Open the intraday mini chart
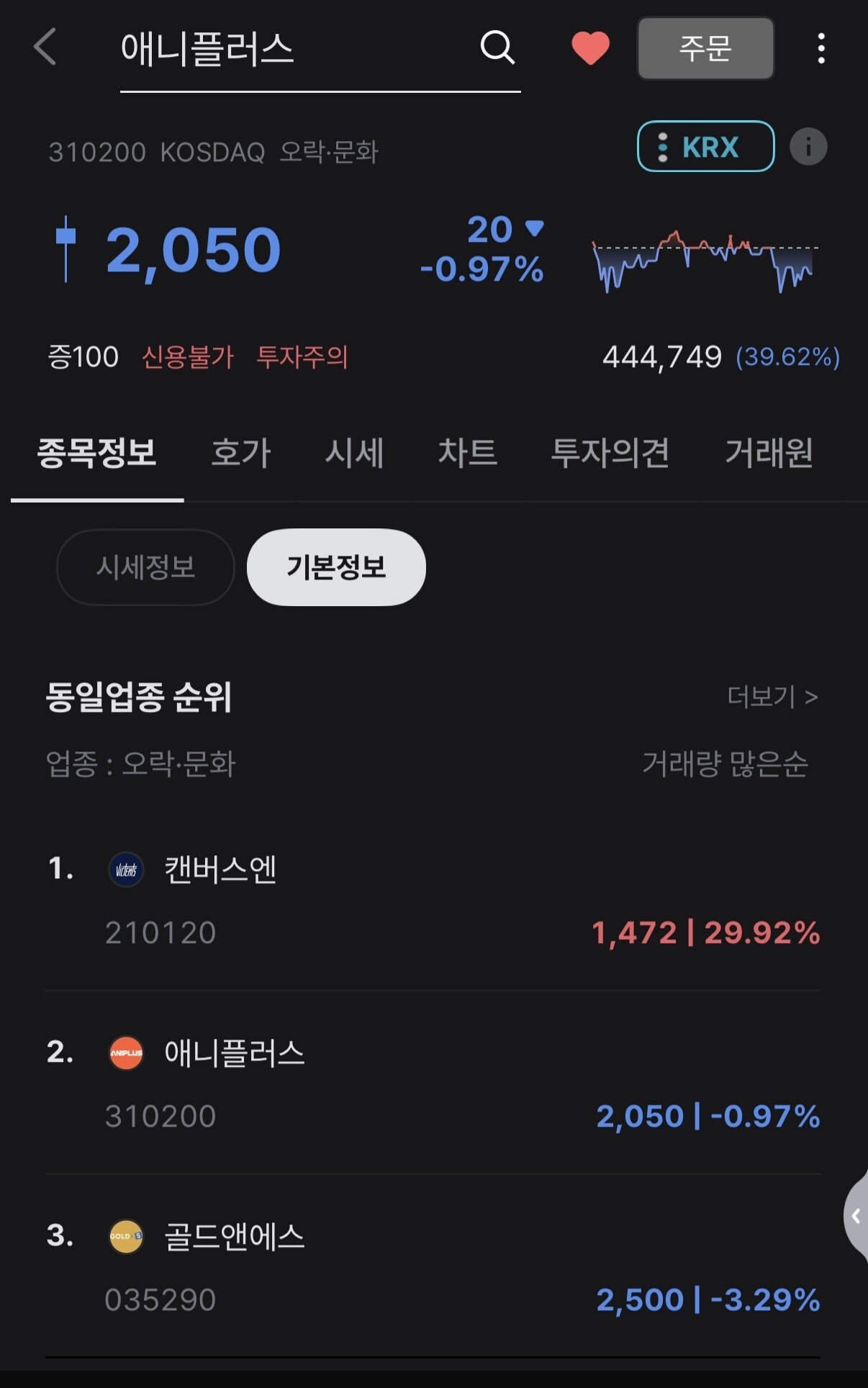 click(705, 261)
